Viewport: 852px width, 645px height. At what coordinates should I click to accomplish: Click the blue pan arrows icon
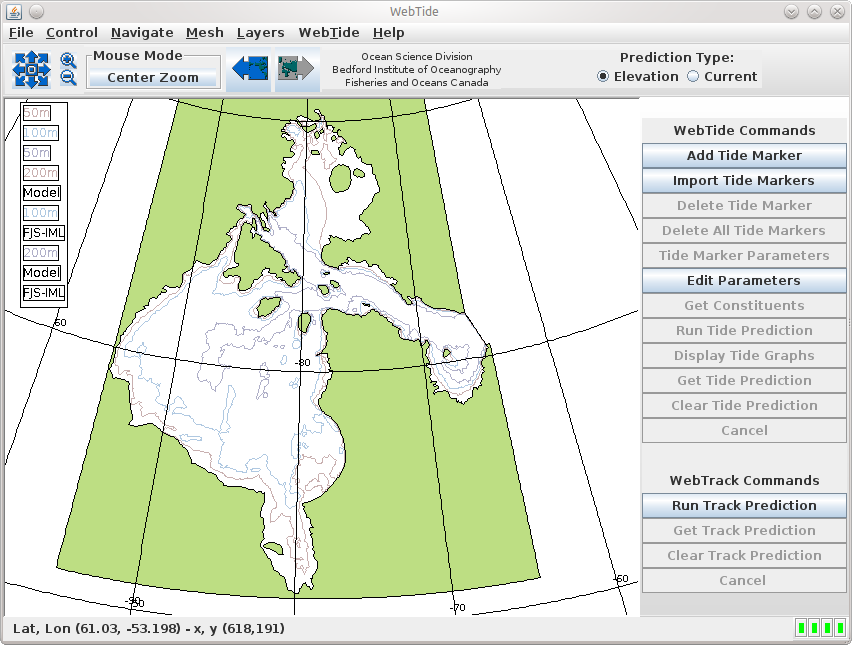(x=31, y=69)
